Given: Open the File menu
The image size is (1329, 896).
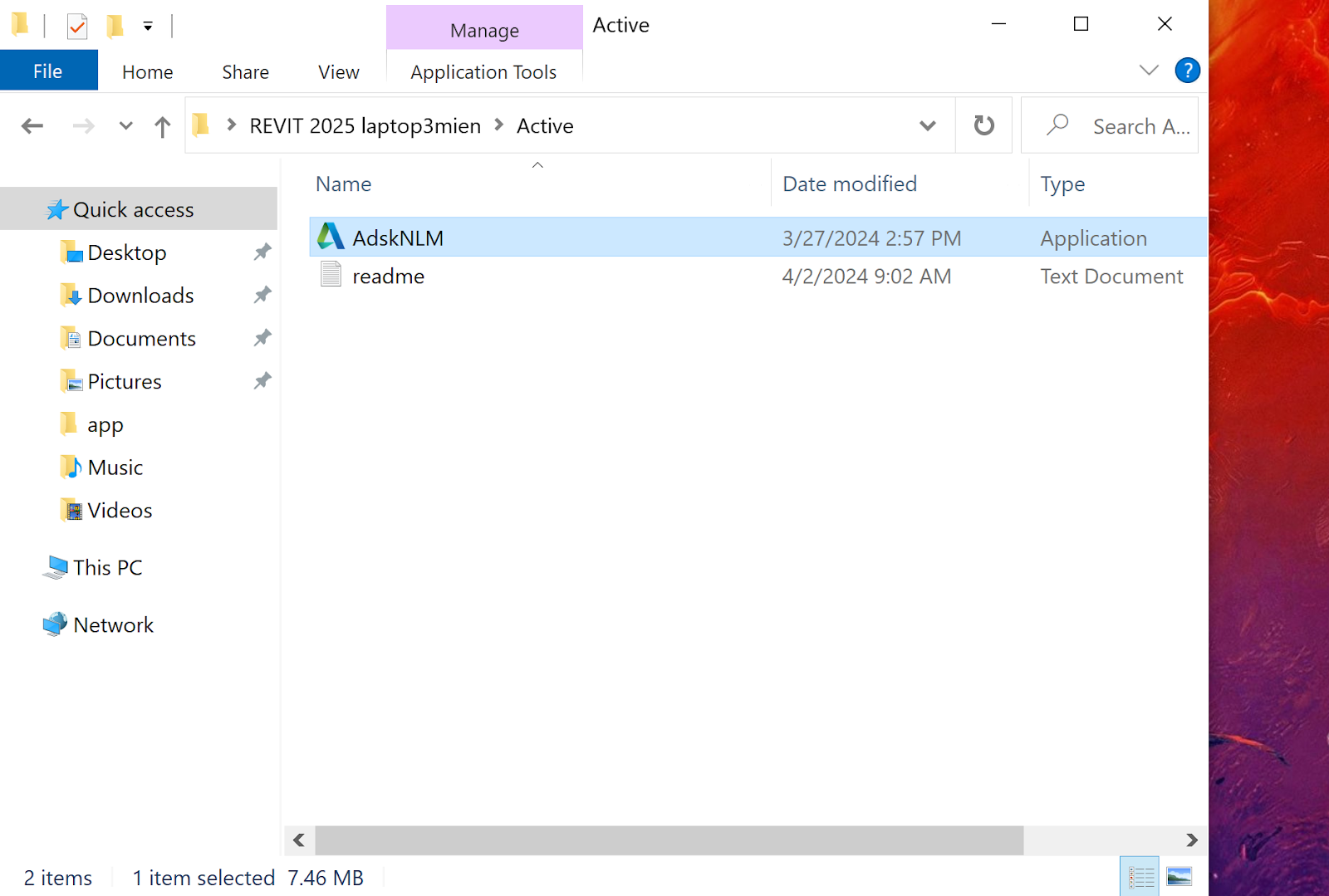Looking at the screenshot, I should coord(48,71).
